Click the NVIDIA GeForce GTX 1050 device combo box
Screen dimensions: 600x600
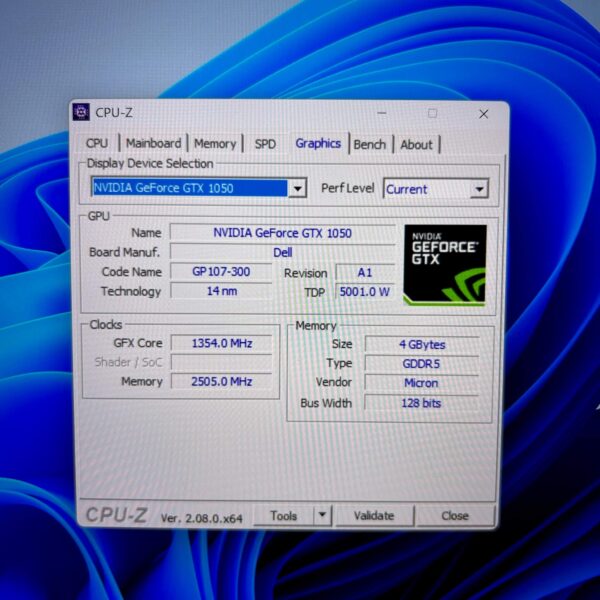[x=199, y=188]
